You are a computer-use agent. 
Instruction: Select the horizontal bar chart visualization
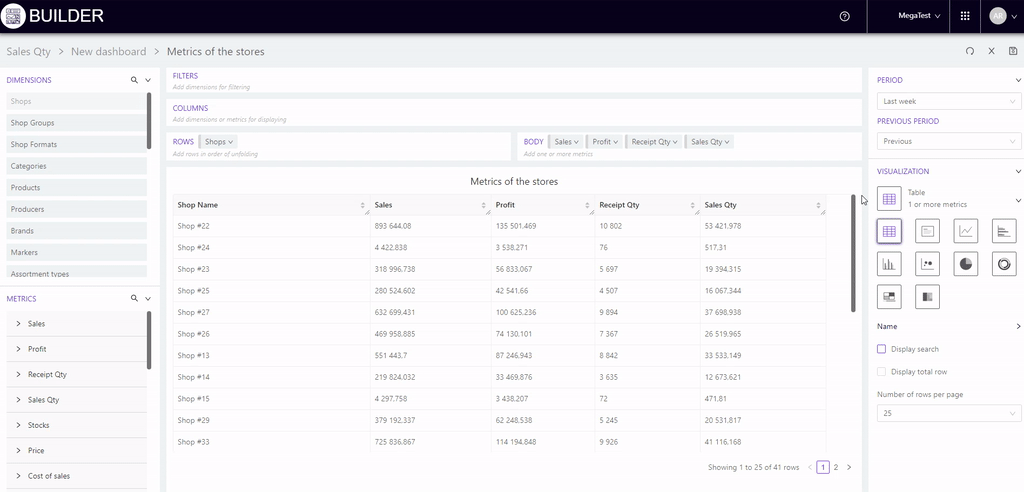pyautogui.click(x=1003, y=231)
